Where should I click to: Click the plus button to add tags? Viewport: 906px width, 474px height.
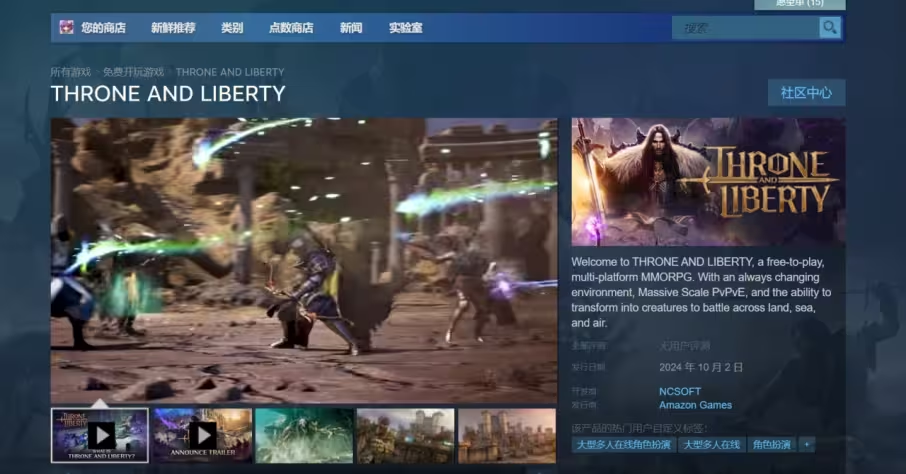coord(807,444)
